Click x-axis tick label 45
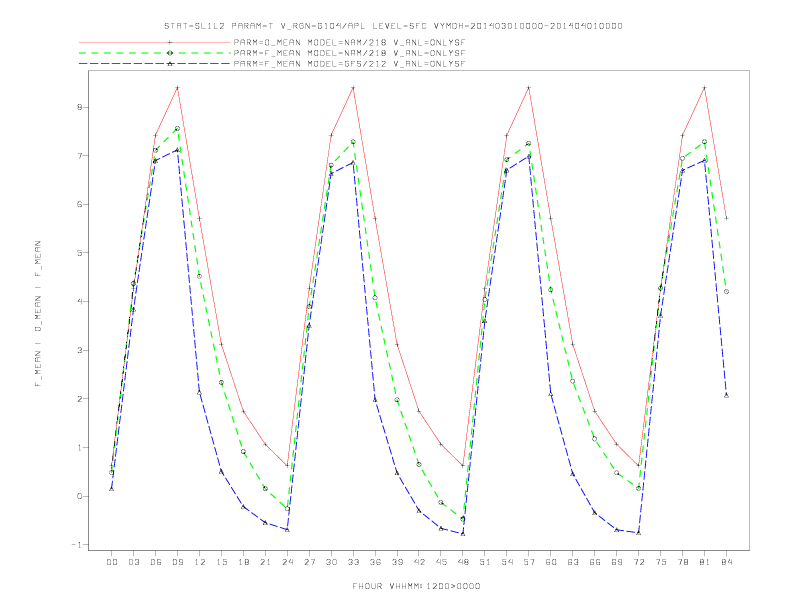The width and height of the screenshot is (792, 612). [441, 562]
